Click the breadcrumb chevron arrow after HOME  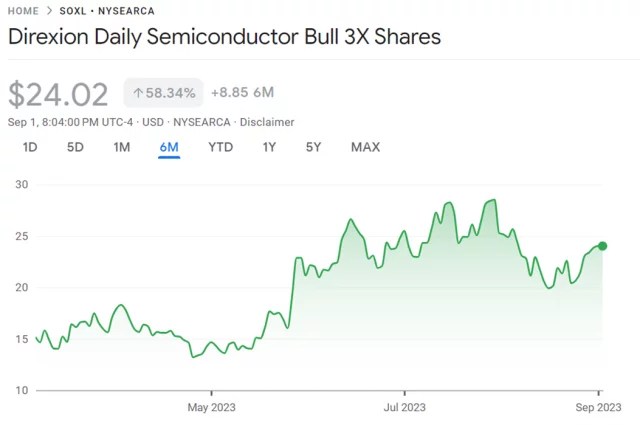[x=49, y=11]
